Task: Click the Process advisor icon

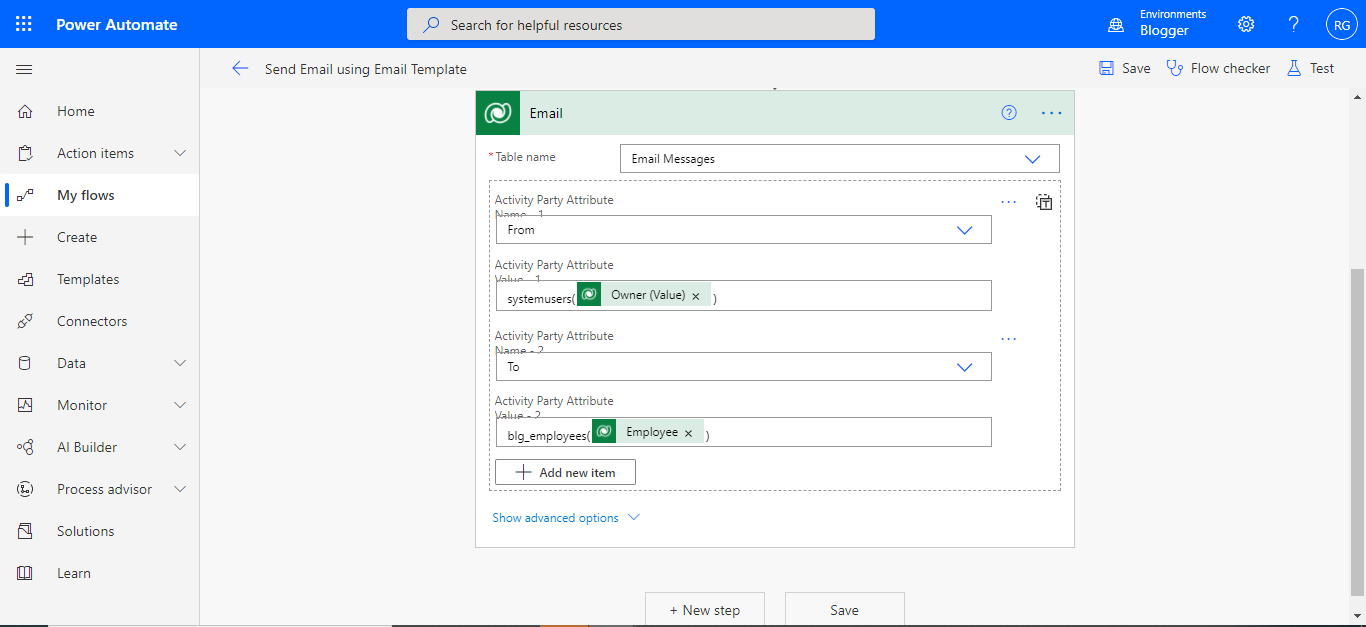Action: pyautogui.click(x=25, y=489)
